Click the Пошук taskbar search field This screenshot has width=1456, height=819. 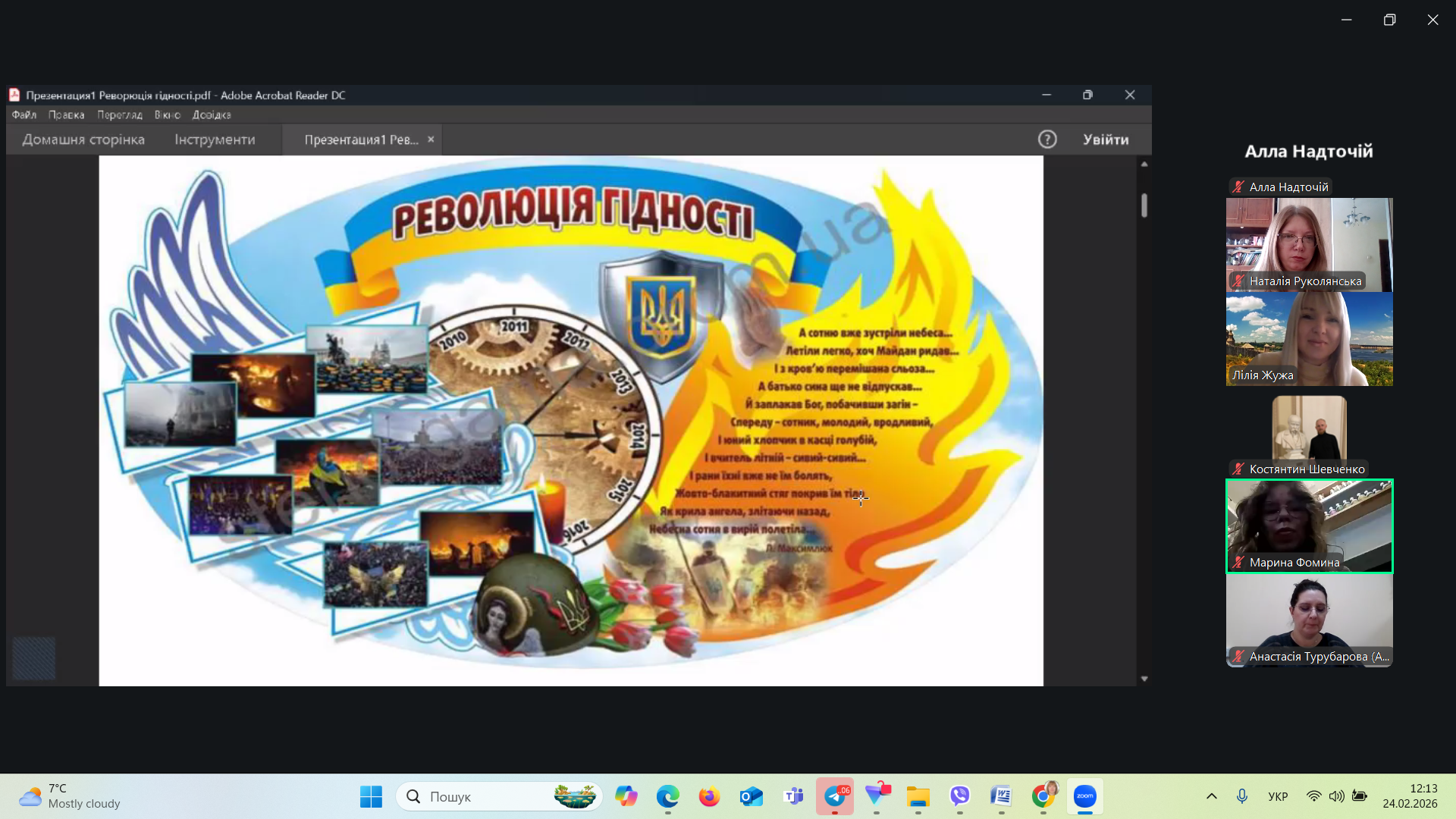tap(485, 796)
